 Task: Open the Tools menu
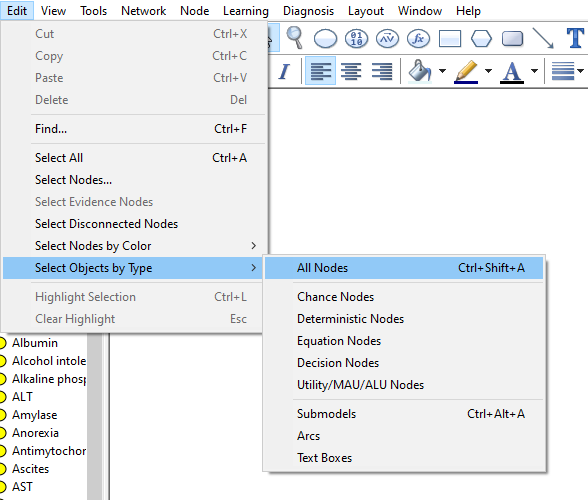93,11
